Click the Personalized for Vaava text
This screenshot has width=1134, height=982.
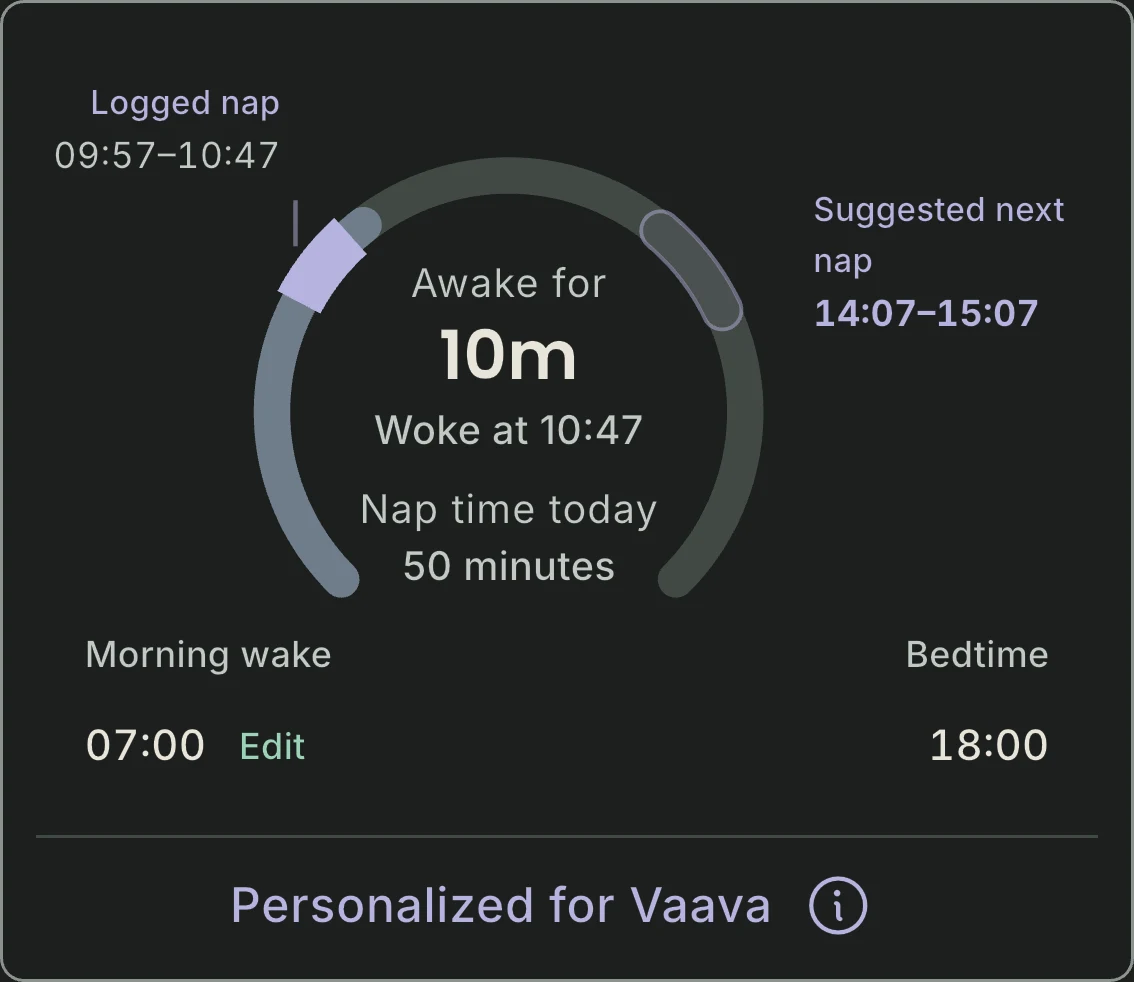click(500, 905)
